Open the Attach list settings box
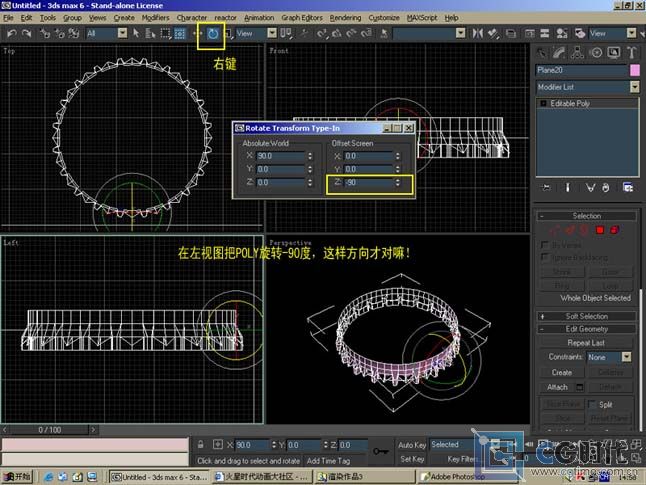This screenshot has height=485, width=646. [579, 387]
